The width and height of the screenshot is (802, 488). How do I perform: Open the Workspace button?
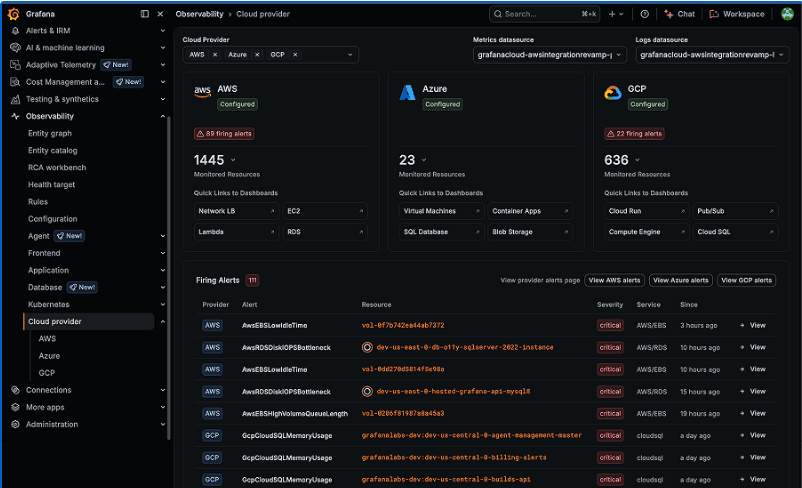(x=737, y=14)
